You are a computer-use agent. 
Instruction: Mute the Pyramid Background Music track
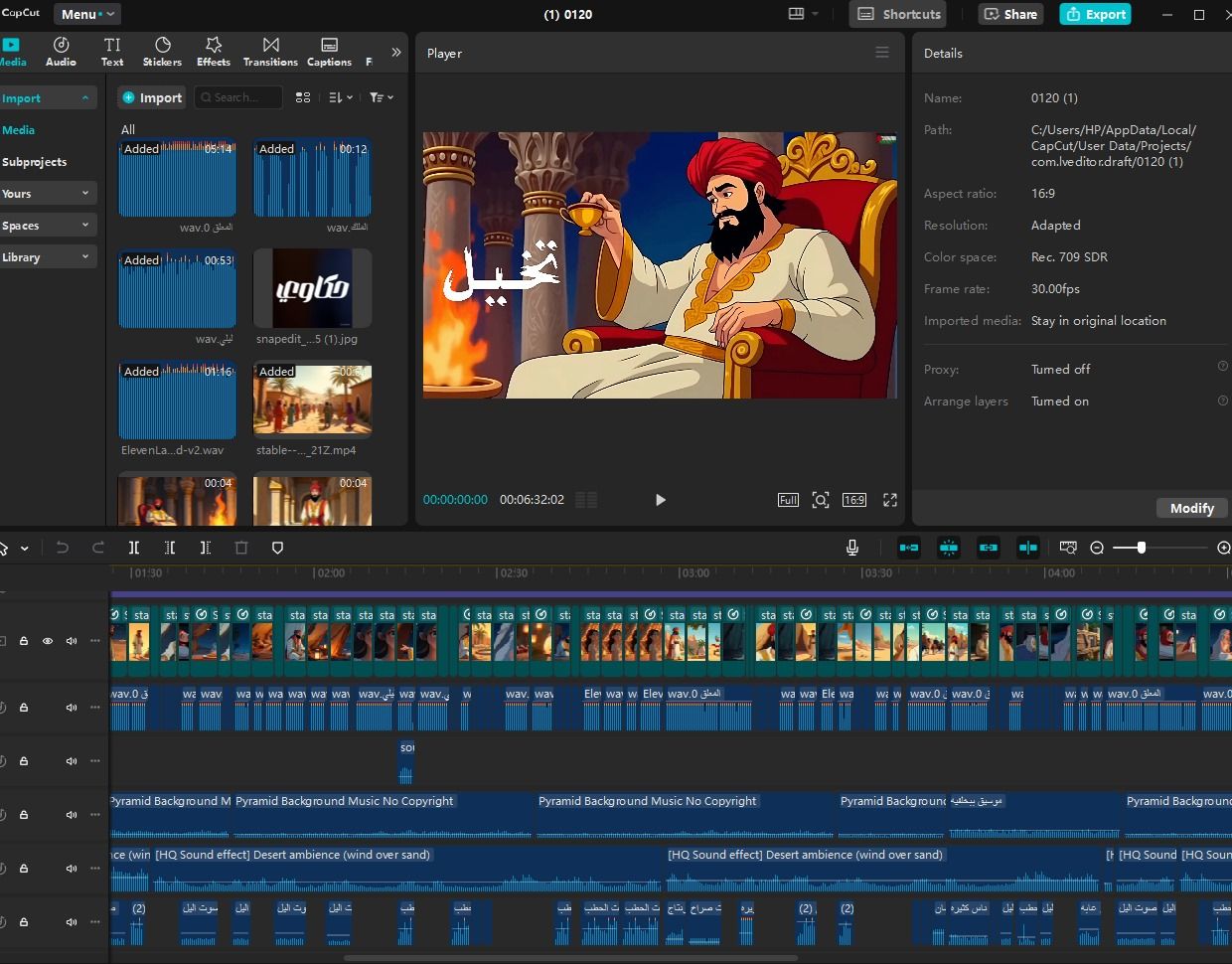(x=72, y=815)
